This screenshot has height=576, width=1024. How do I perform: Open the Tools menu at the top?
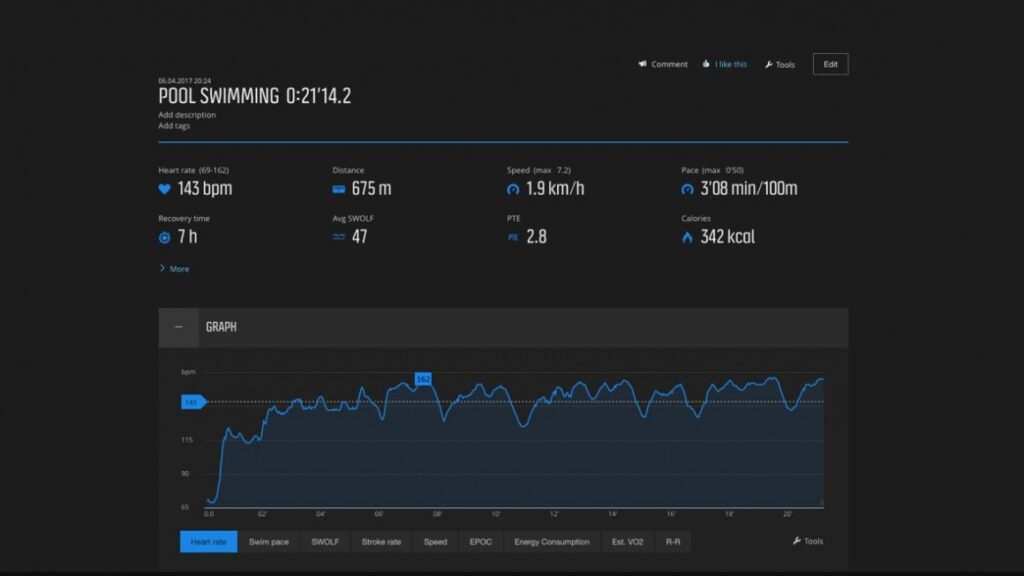(779, 64)
